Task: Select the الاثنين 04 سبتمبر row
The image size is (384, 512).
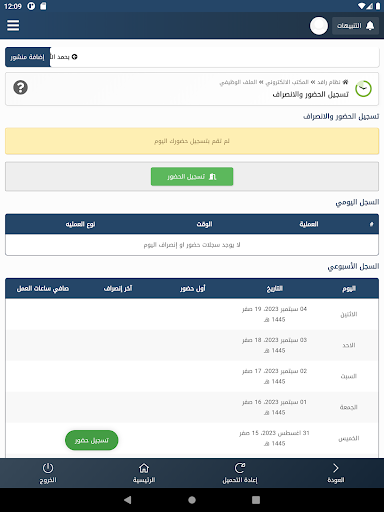Action: point(192,314)
